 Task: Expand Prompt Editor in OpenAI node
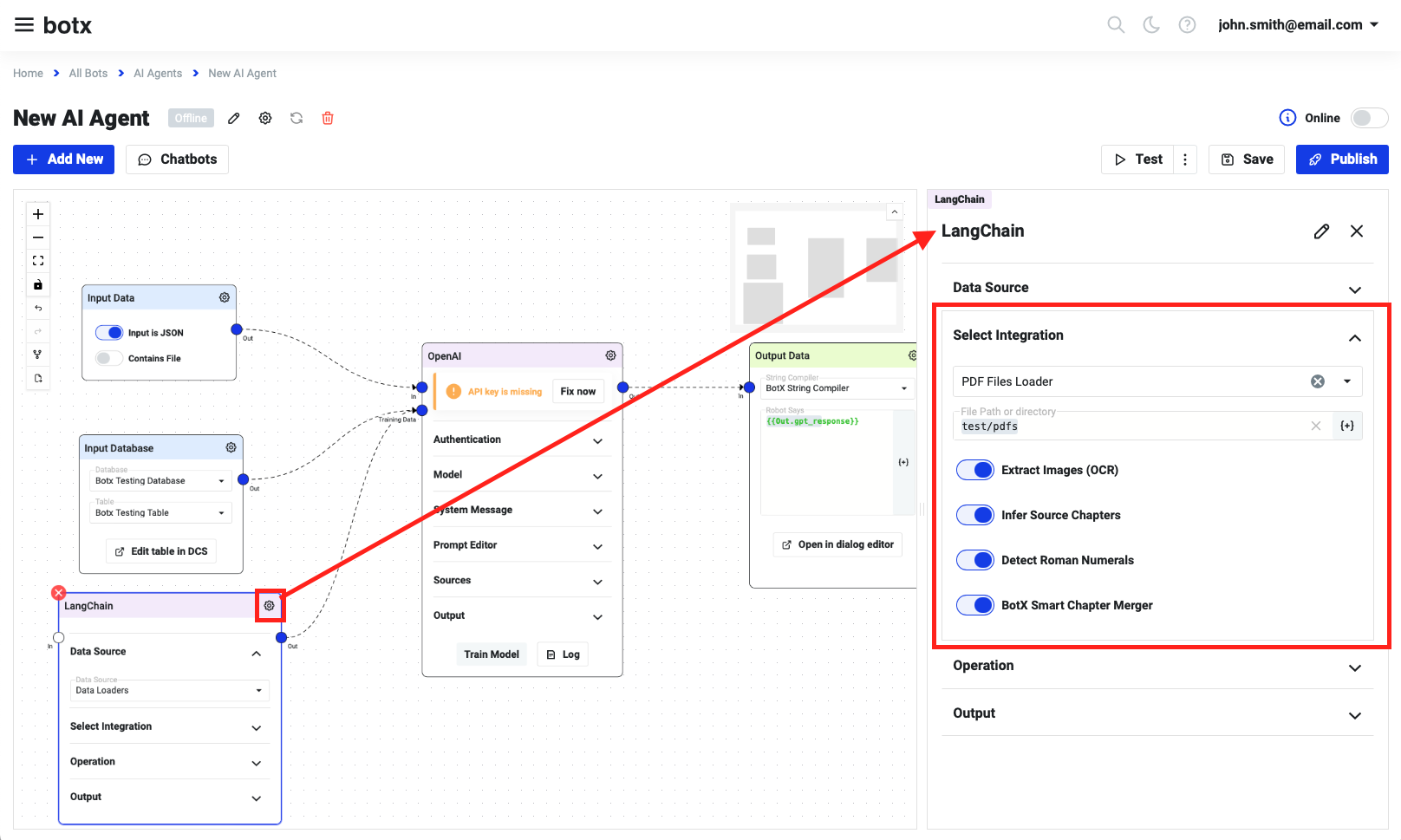(518, 545)
